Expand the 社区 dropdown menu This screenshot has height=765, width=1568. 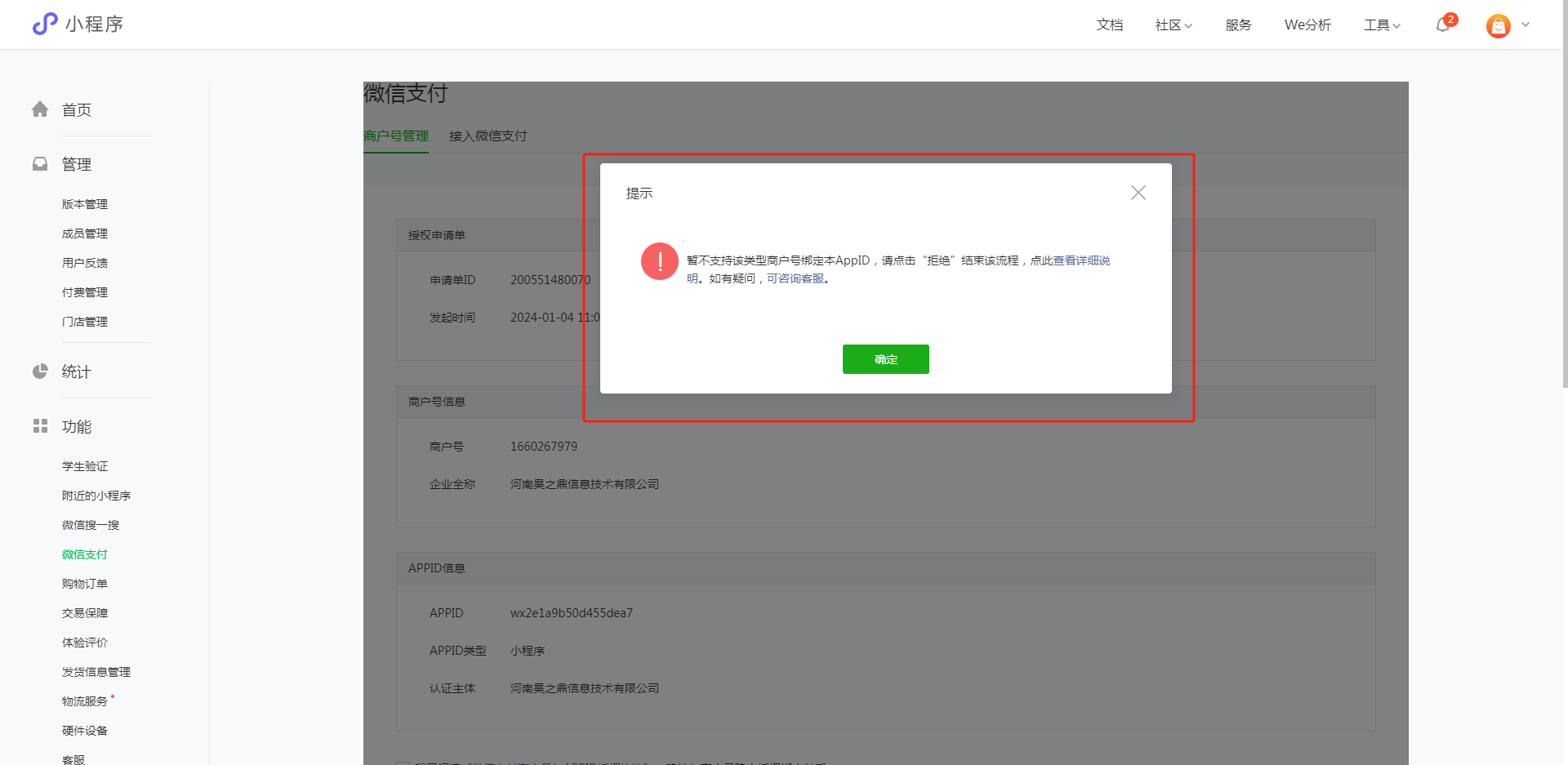coord(1174,25)
